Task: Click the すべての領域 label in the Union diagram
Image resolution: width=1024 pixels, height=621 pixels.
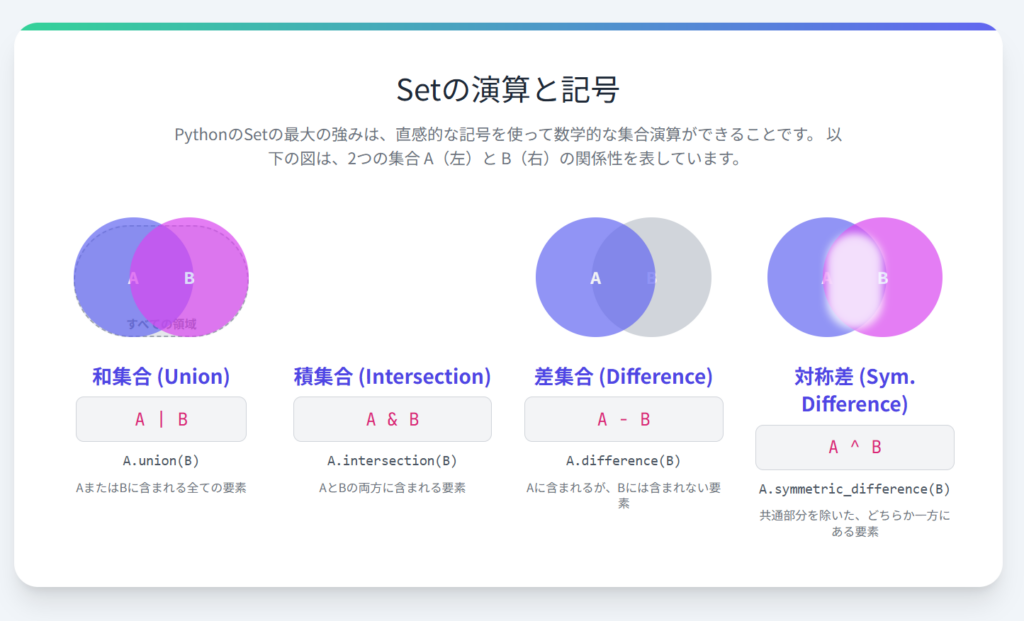Action: pos(161,324)
